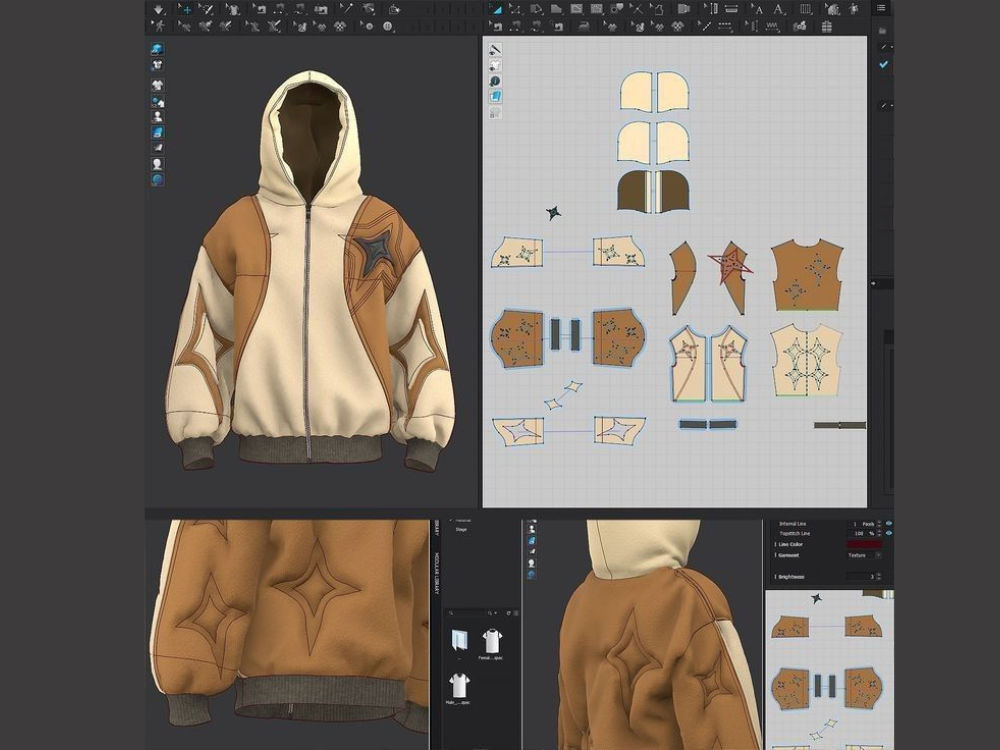Hide the Topstitch Line with its eye icon

[x=889, y=533]
